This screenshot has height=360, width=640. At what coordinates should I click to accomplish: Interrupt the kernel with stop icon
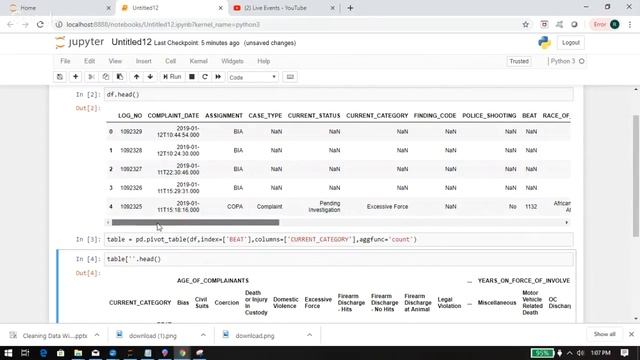coord(191,77)
